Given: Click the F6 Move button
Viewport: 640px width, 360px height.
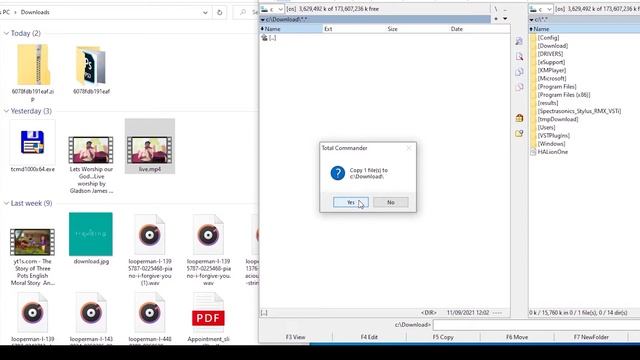Looking at the screenshot, I should [517, 337].
